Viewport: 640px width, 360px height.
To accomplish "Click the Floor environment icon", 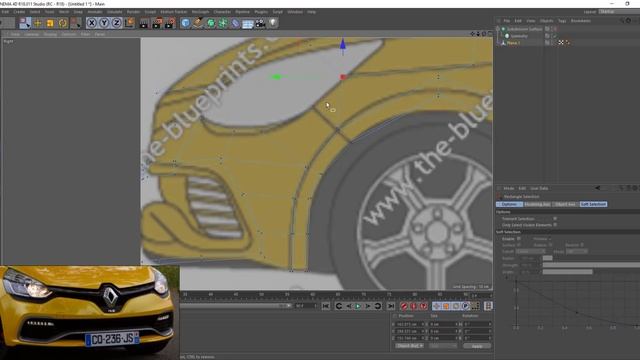I will tap(248, 24).
